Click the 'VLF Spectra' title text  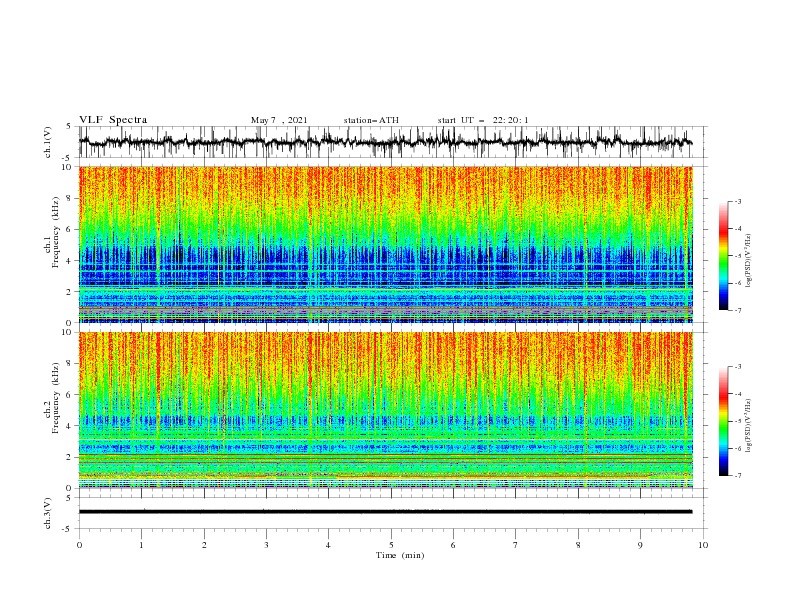point(113,120)
